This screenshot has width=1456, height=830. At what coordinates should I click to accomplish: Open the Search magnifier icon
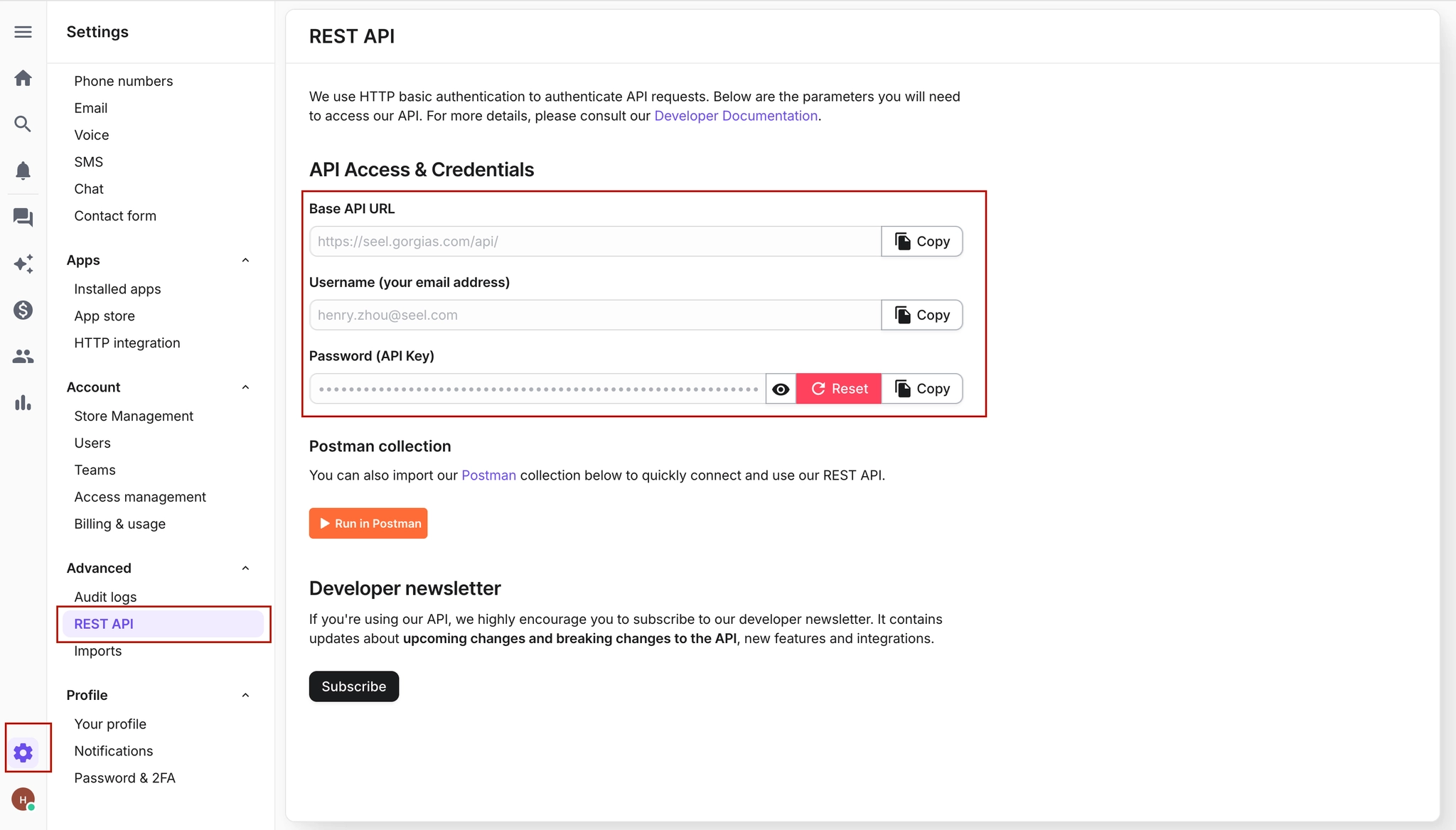[x=23, y=124]
